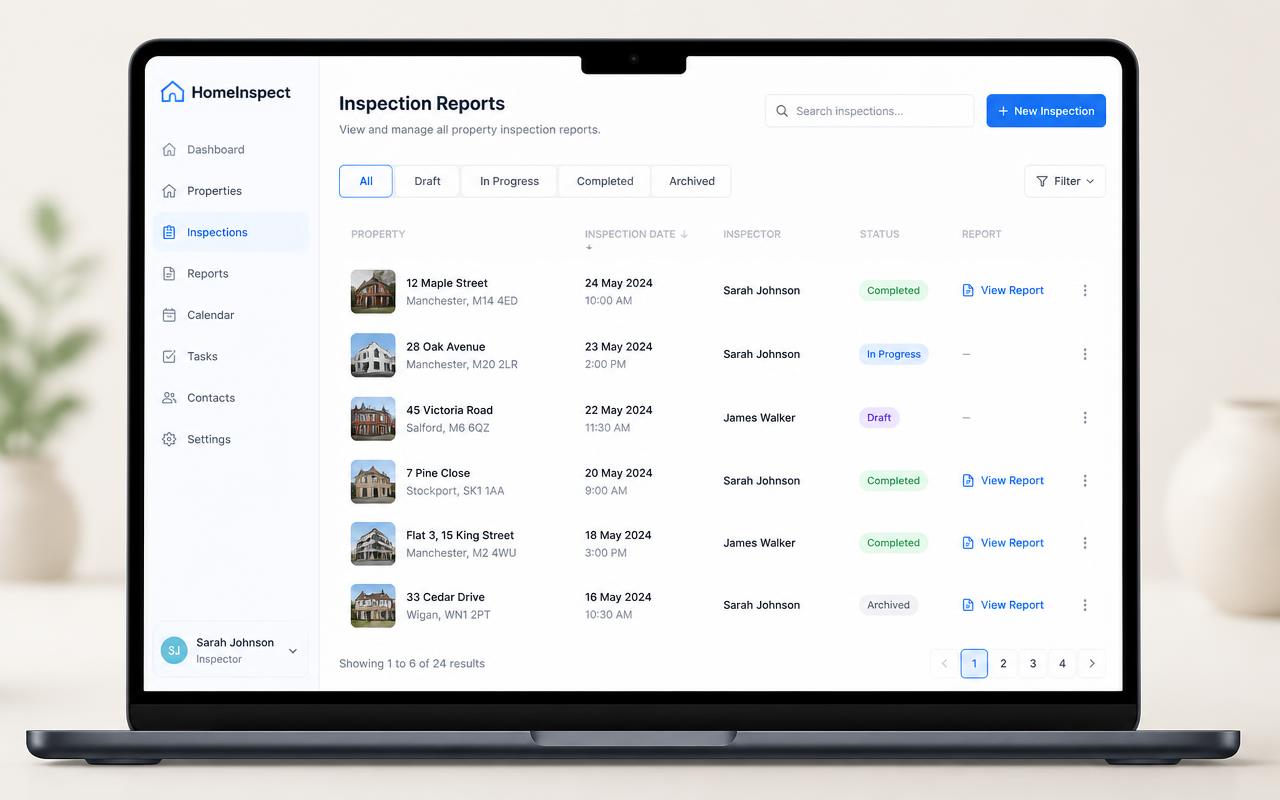Screen dimensions: 1280x800
Task: Open row menu for 33 Cedar Drive
Action: (x=1085, y=605)
